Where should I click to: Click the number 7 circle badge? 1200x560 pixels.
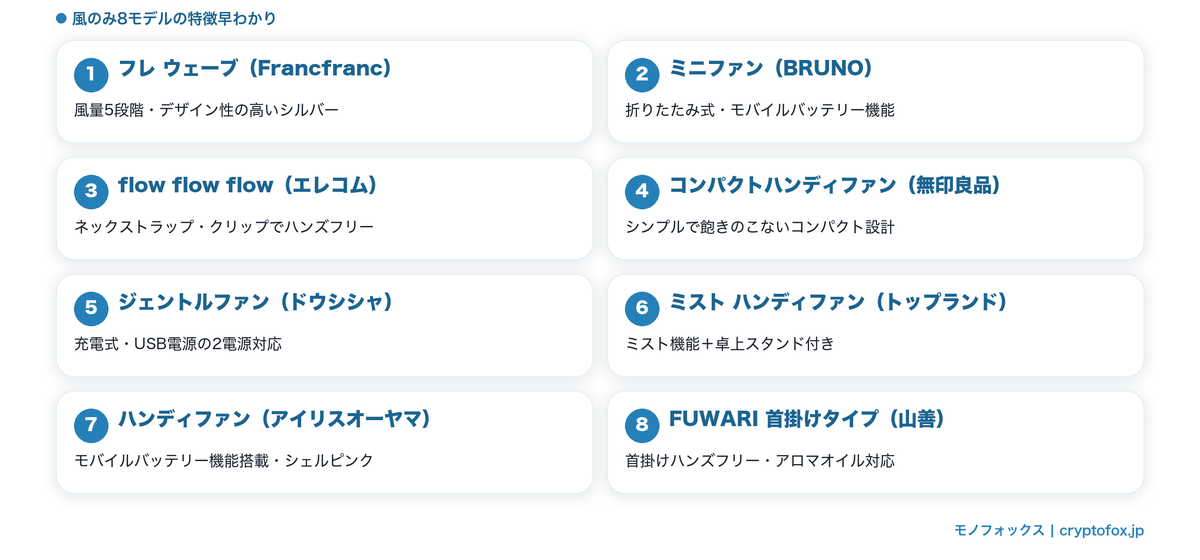click(x=91, y=425)
